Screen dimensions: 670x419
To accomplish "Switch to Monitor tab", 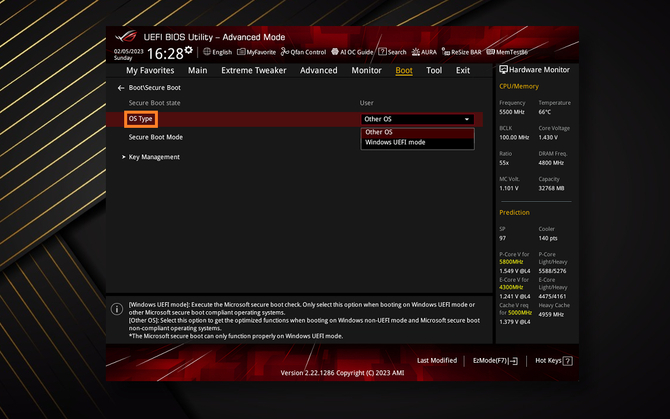I will [x=366, y=70].
